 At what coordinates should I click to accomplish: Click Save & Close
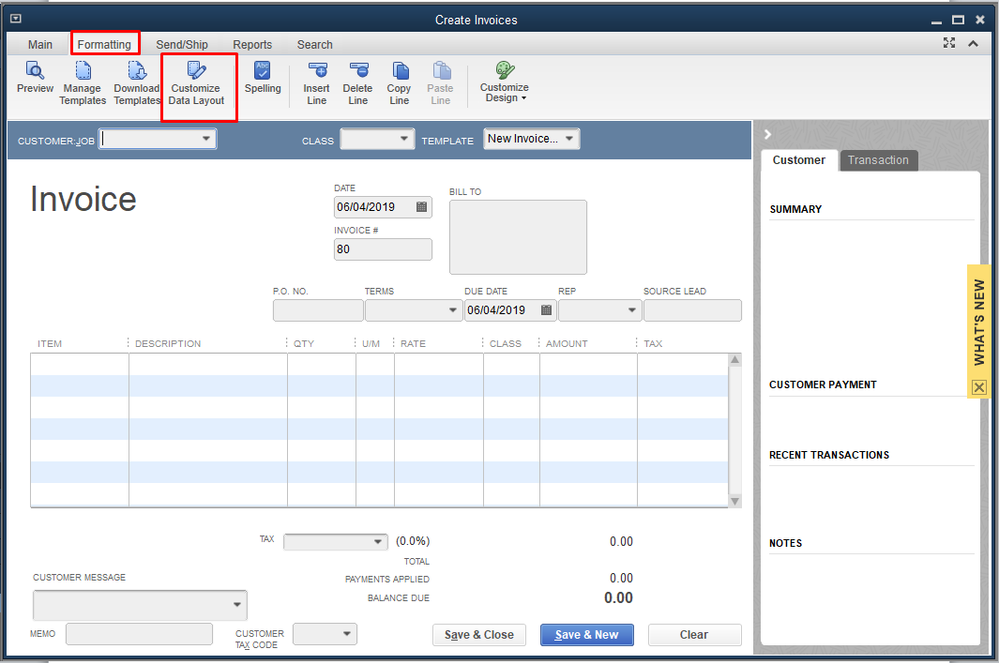pyautogui.click(x=479, y=634)
